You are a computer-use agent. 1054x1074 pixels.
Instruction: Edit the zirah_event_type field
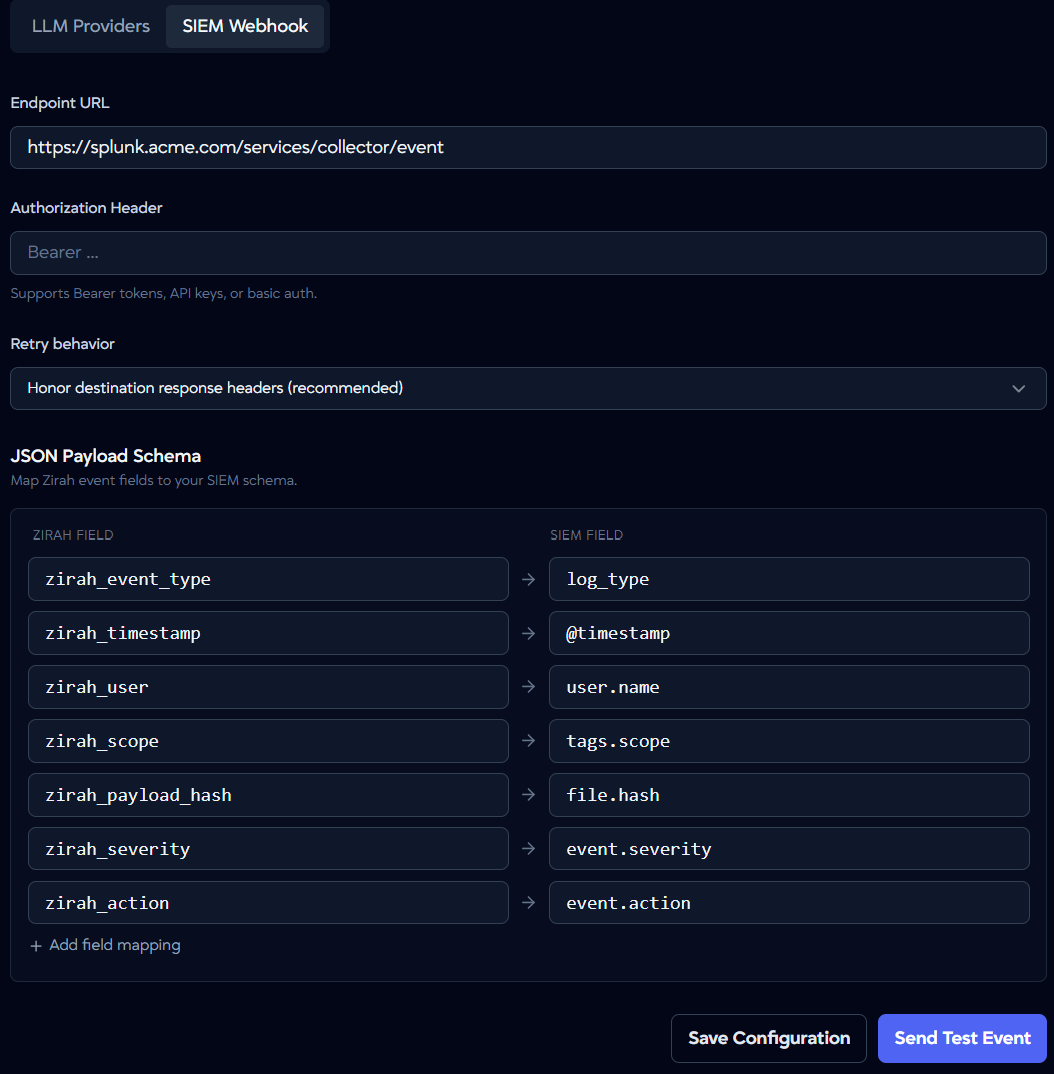[268, 579]
